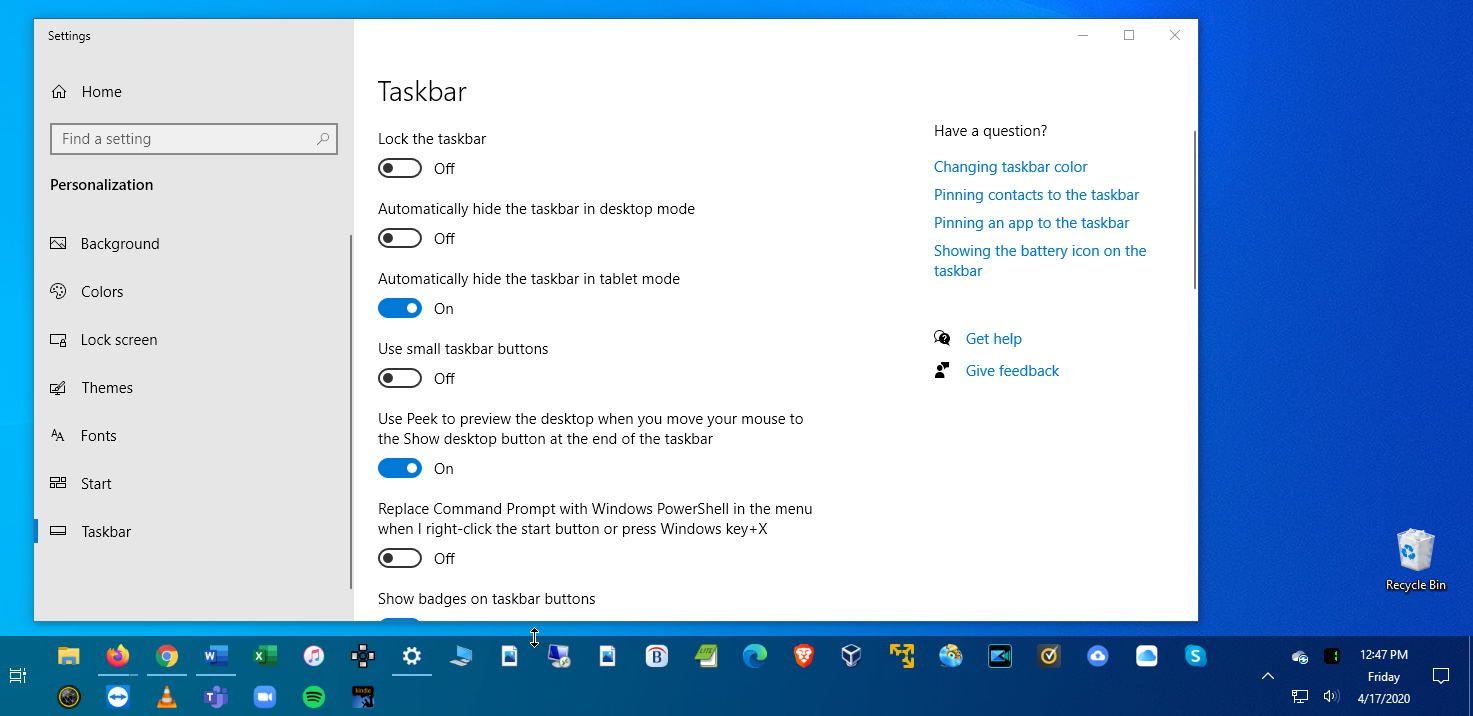Open Background personalization page
Image resolution: width=1473 pixels, height=716 pixels.
coord(192,243)
